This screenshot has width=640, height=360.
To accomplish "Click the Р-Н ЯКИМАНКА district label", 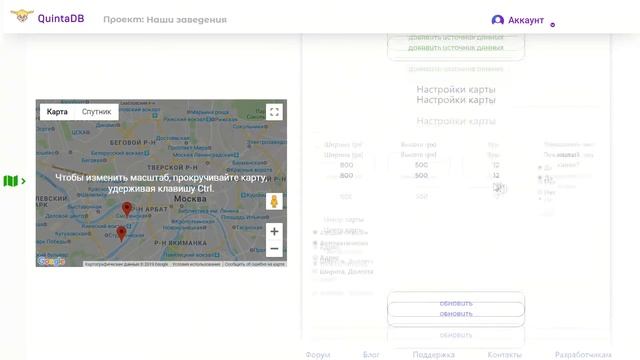I will (x=180, y=243).
